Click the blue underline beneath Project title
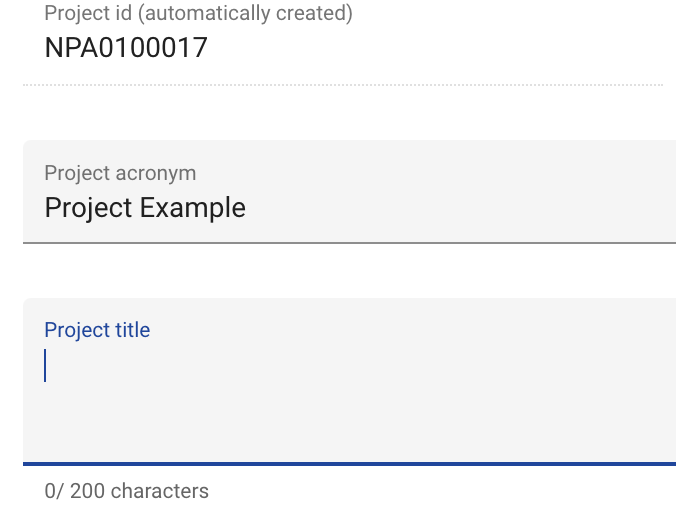 pyautogui.click(x=350, y=464)
